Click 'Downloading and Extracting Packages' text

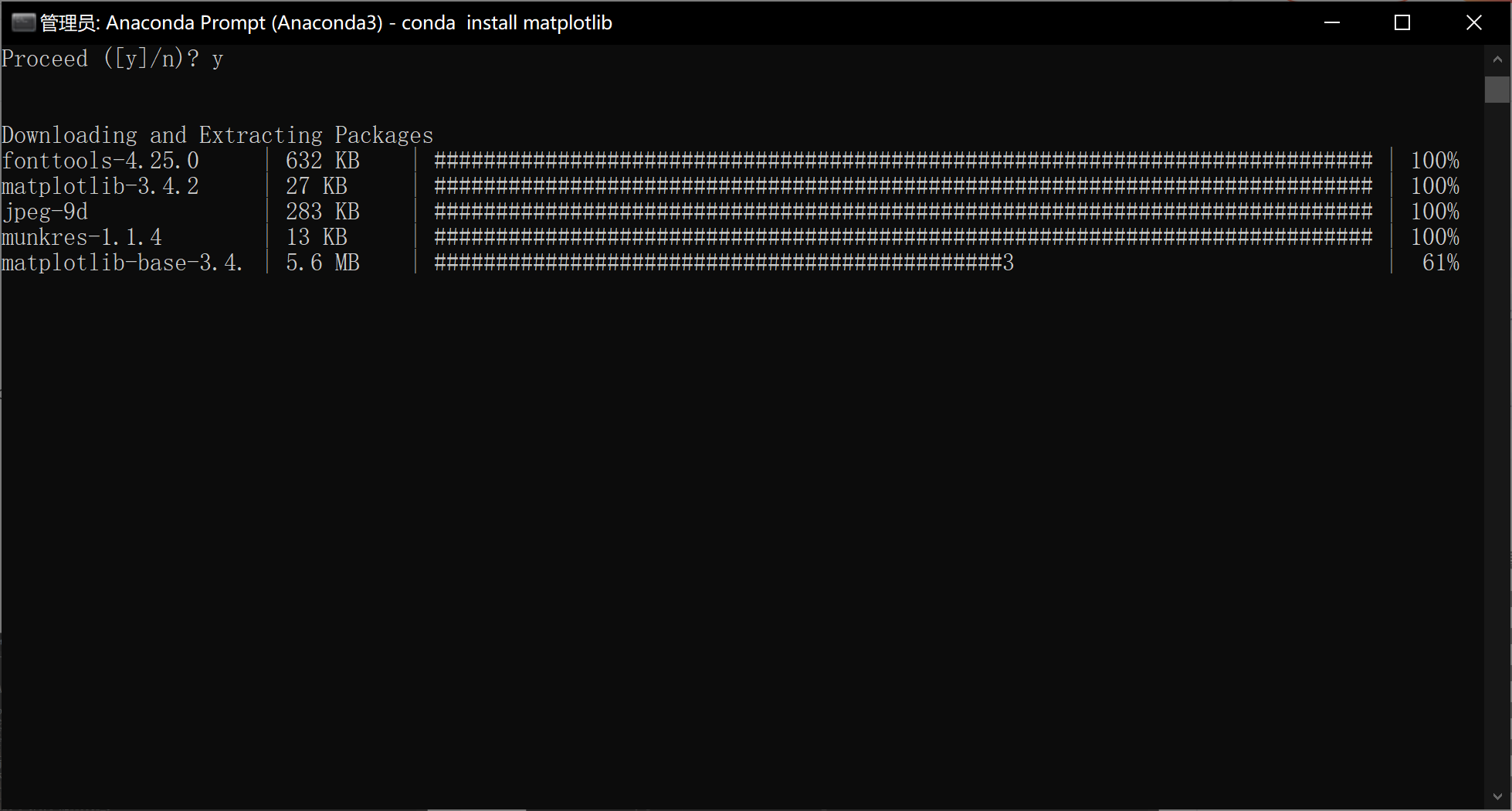(218, 135)
